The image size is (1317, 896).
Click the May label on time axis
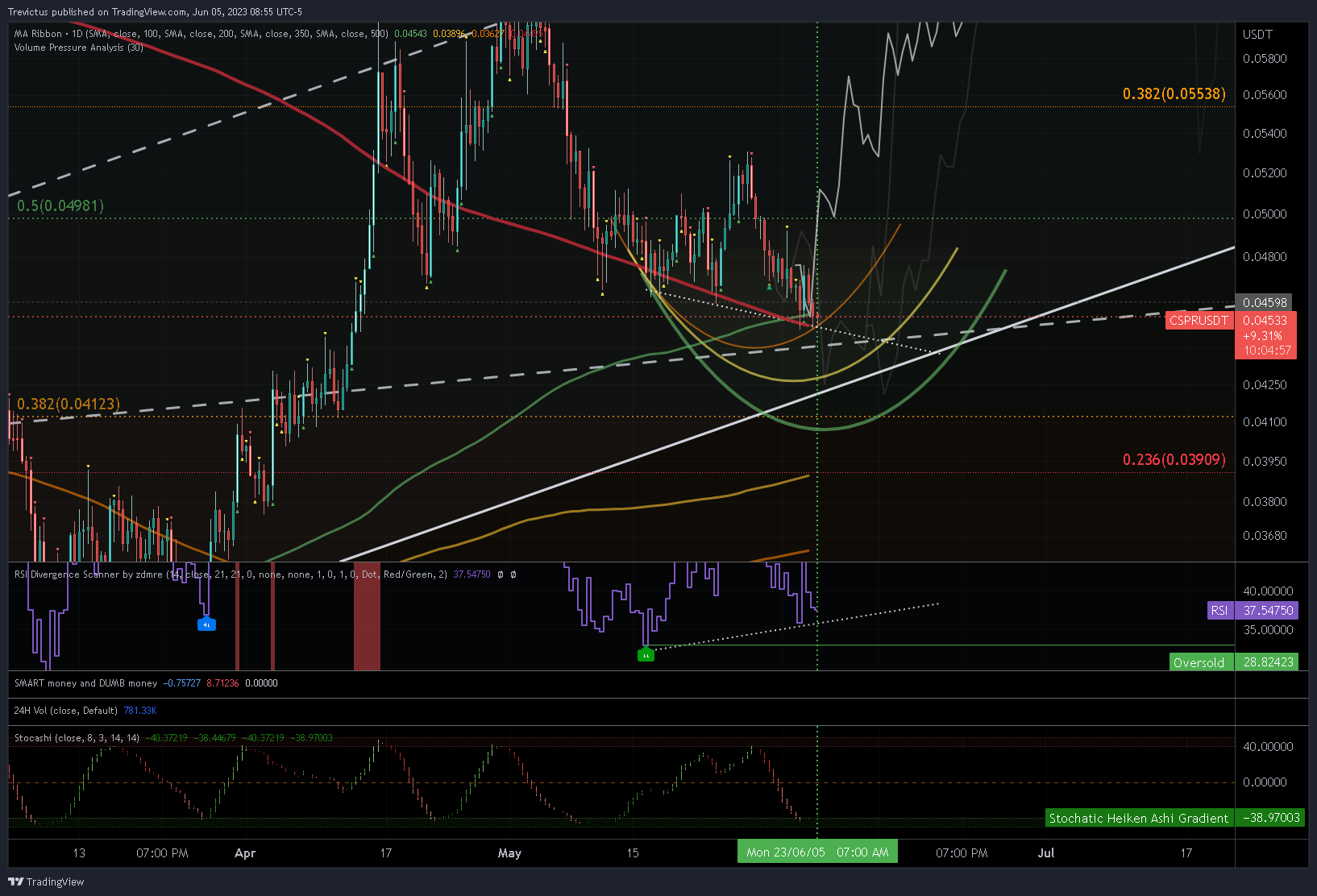tap(509, 852)
